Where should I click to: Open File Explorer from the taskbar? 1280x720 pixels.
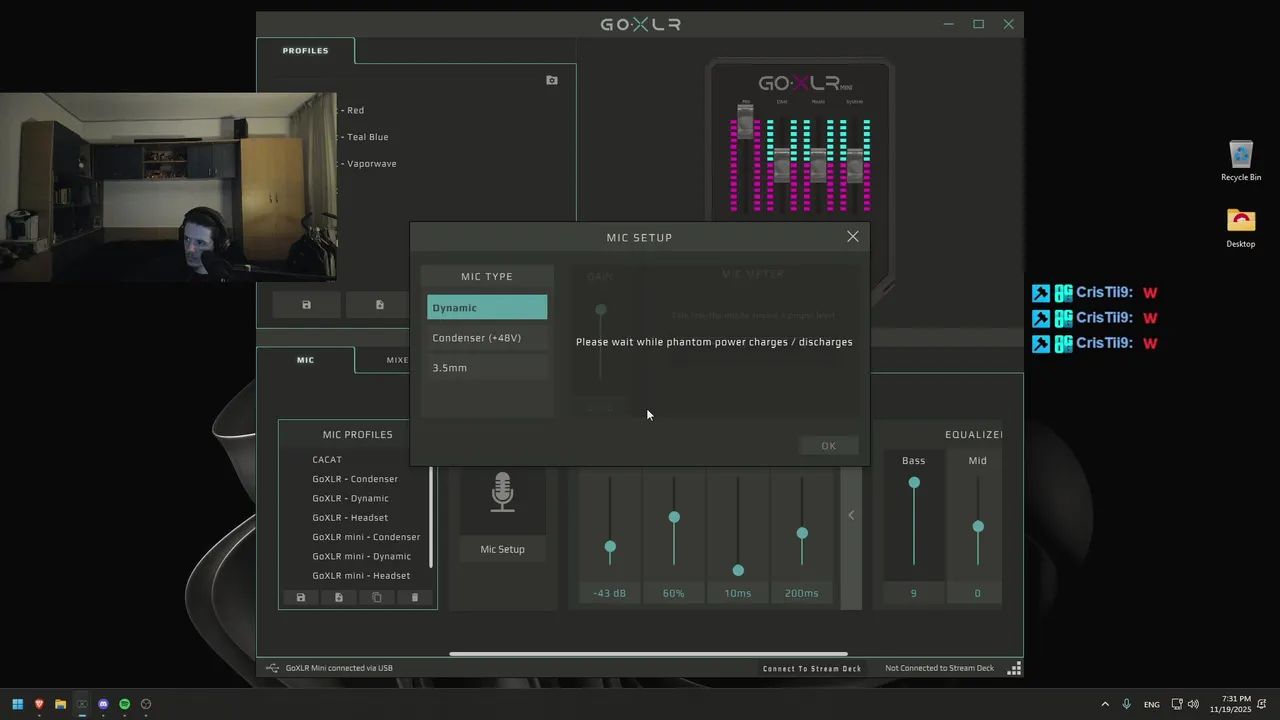pyautogui.click(x=60, y=704)
